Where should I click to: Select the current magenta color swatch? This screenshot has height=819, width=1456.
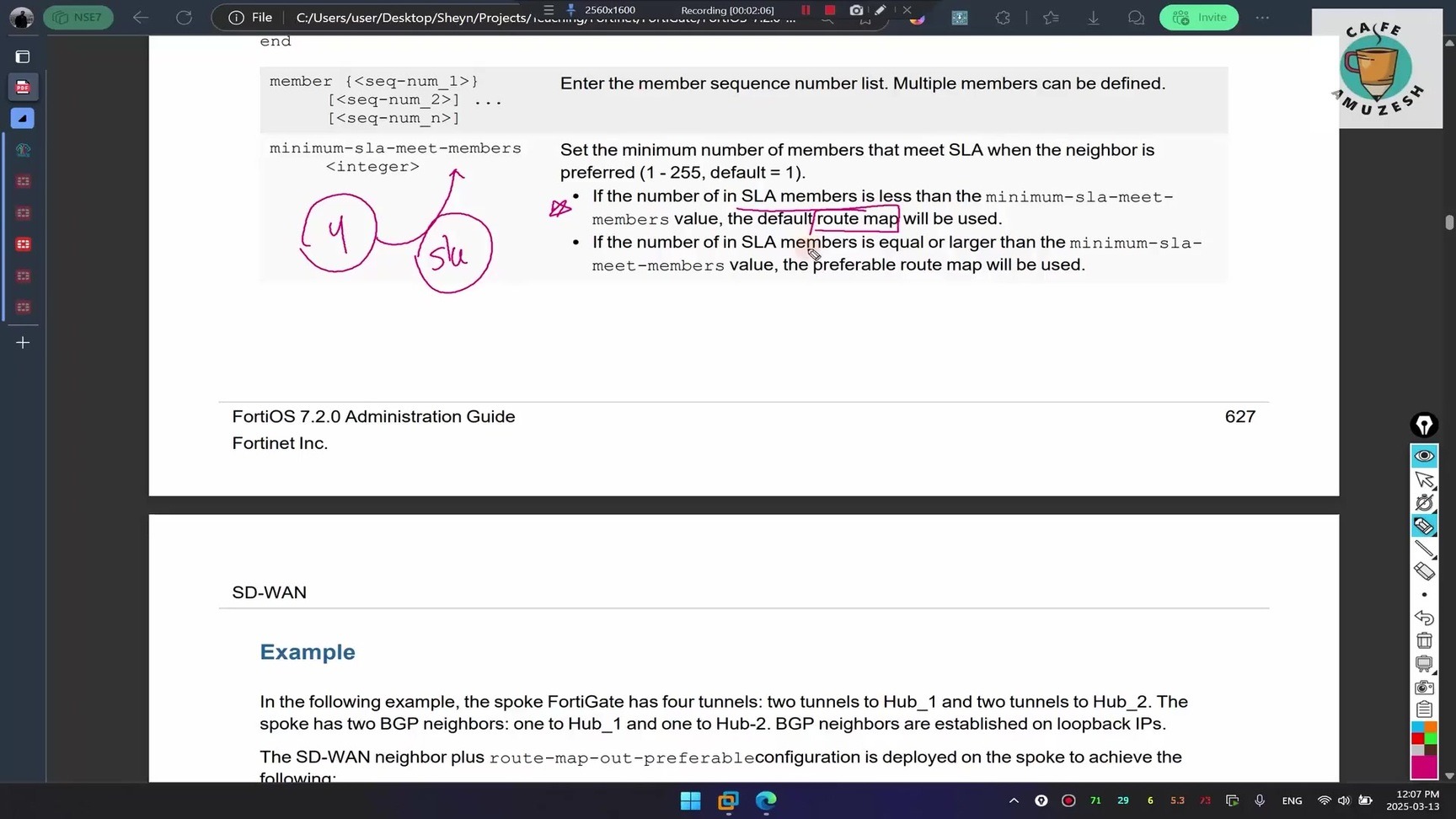(x=1424, y=768)
